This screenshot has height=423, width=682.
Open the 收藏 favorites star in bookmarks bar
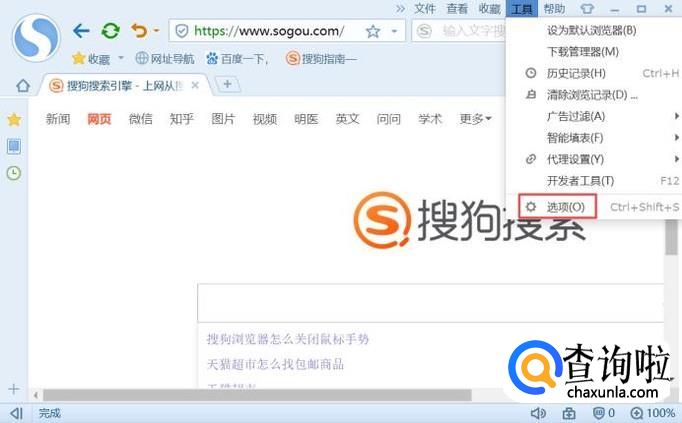click(78, 58)
